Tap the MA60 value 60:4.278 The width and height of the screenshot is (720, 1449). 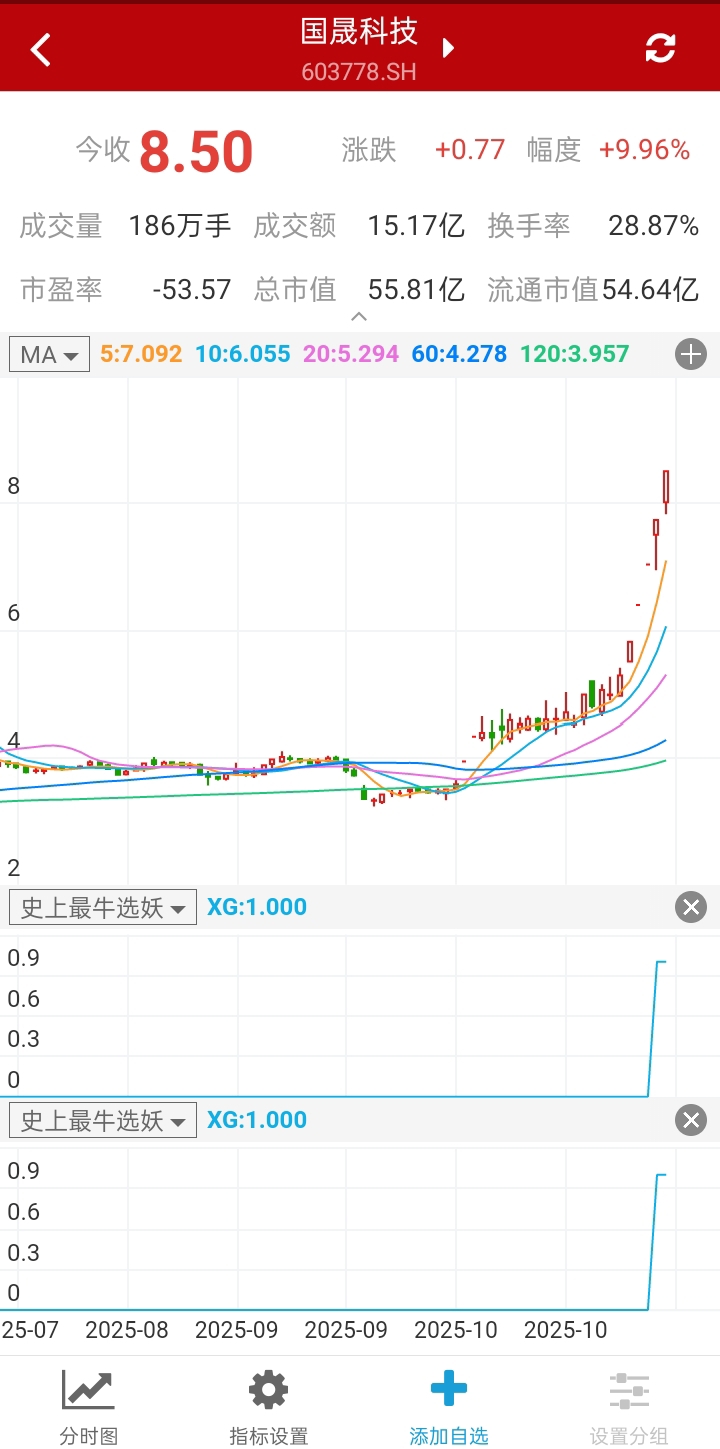[x=460, y=354]
